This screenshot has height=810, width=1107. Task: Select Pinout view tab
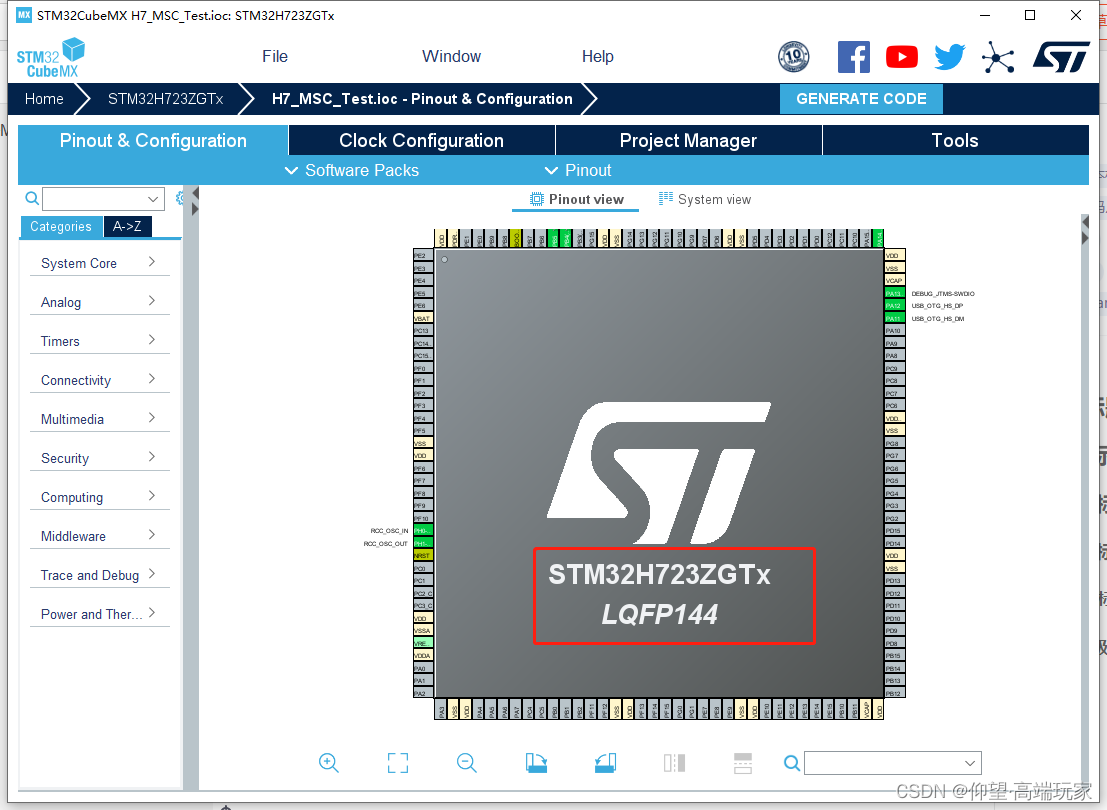click(576, 199)
